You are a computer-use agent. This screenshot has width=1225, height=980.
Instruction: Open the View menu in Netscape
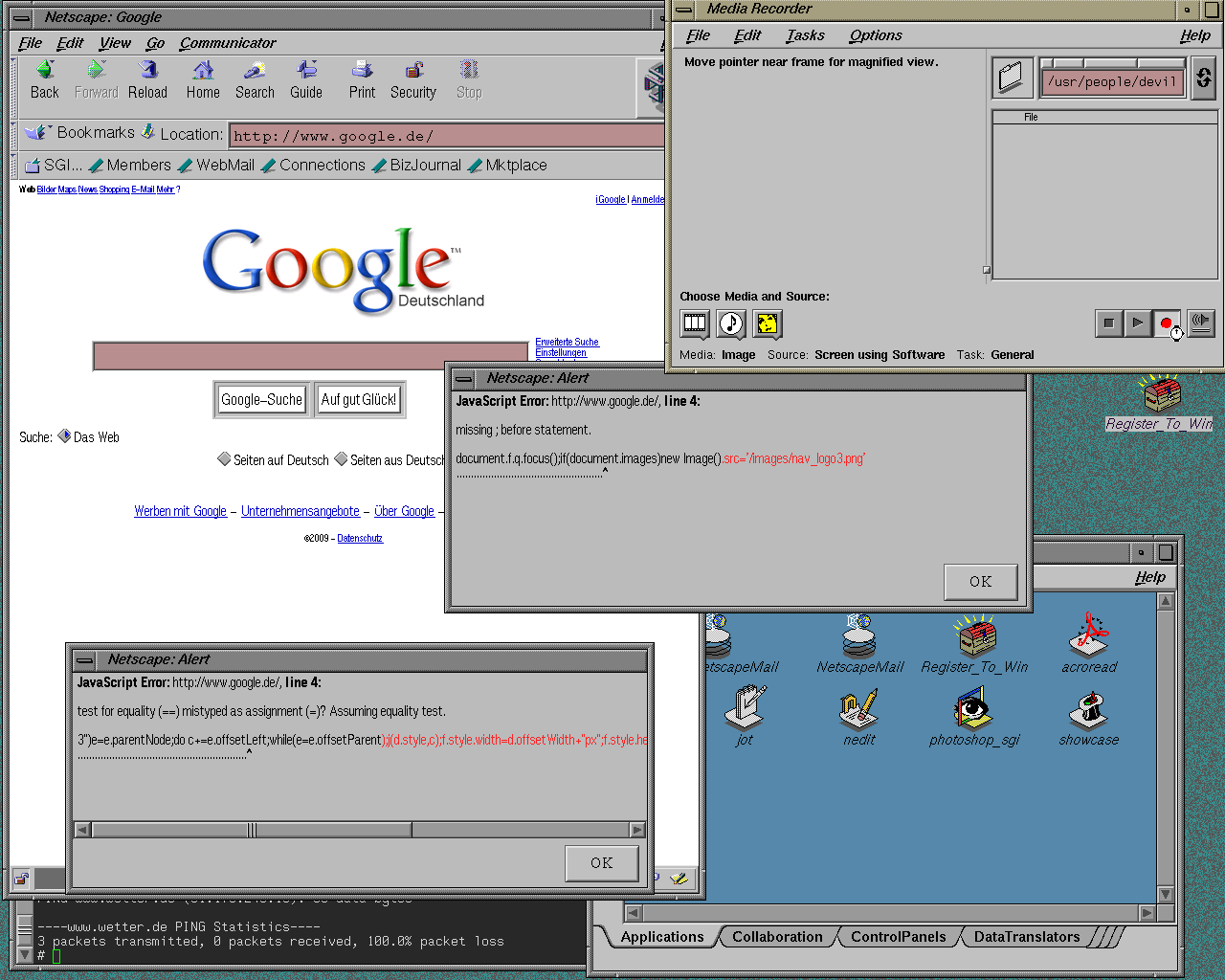click(x=115, y=43)
